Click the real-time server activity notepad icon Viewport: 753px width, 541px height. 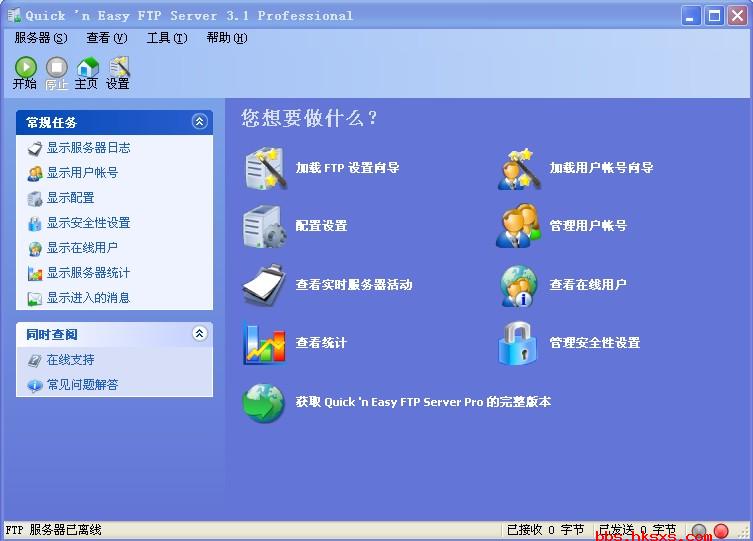[x=264, y=285]
